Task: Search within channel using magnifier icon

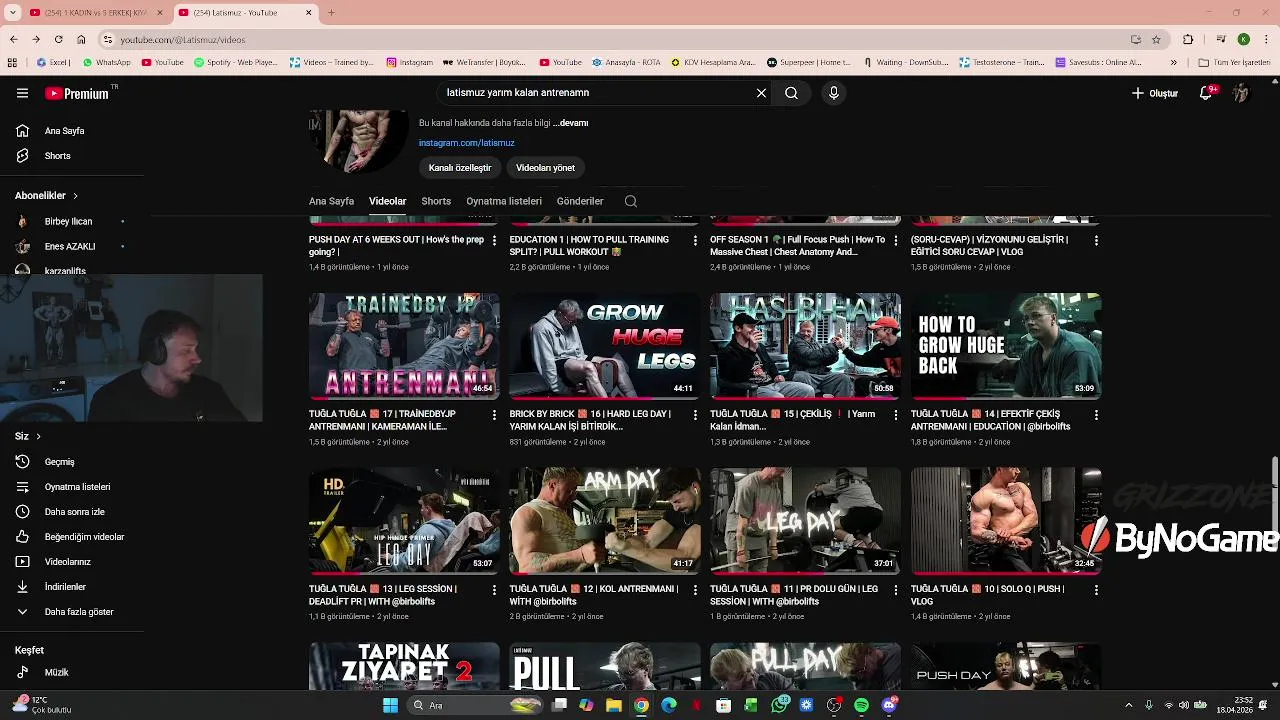Action: point(631,201)
